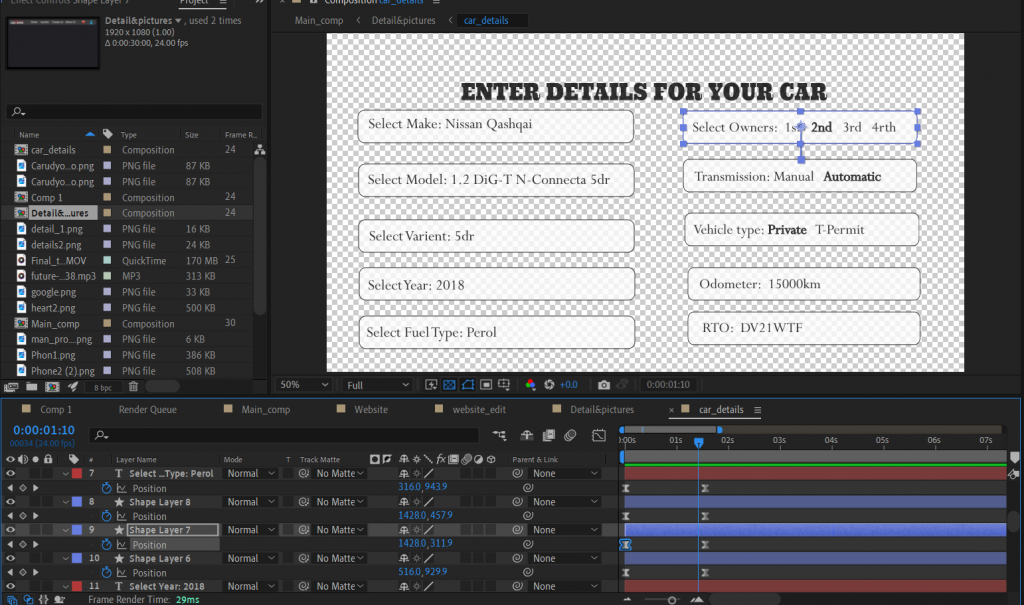Collapse Shape Layer 8 properties twirl

65,502
